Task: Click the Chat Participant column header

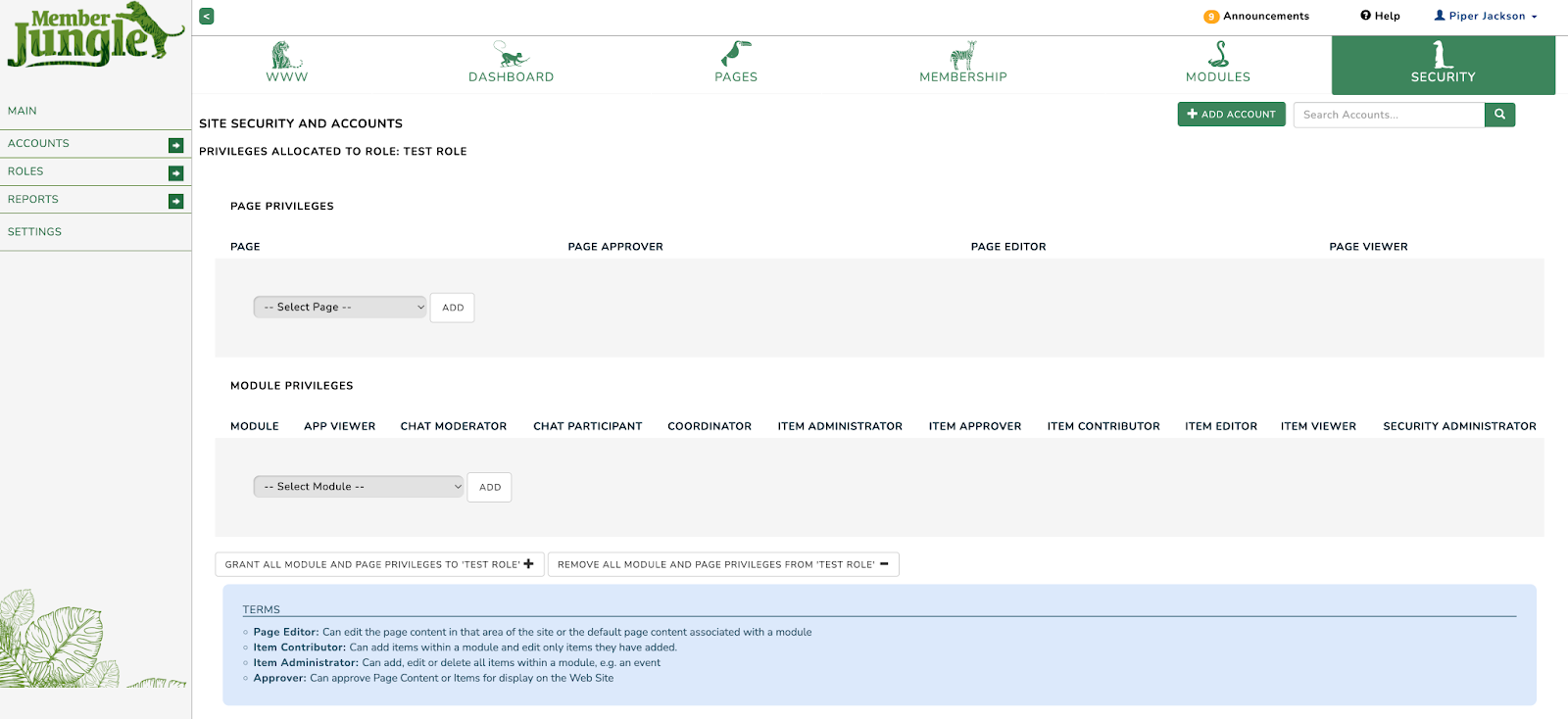Action: pos(588,426)
